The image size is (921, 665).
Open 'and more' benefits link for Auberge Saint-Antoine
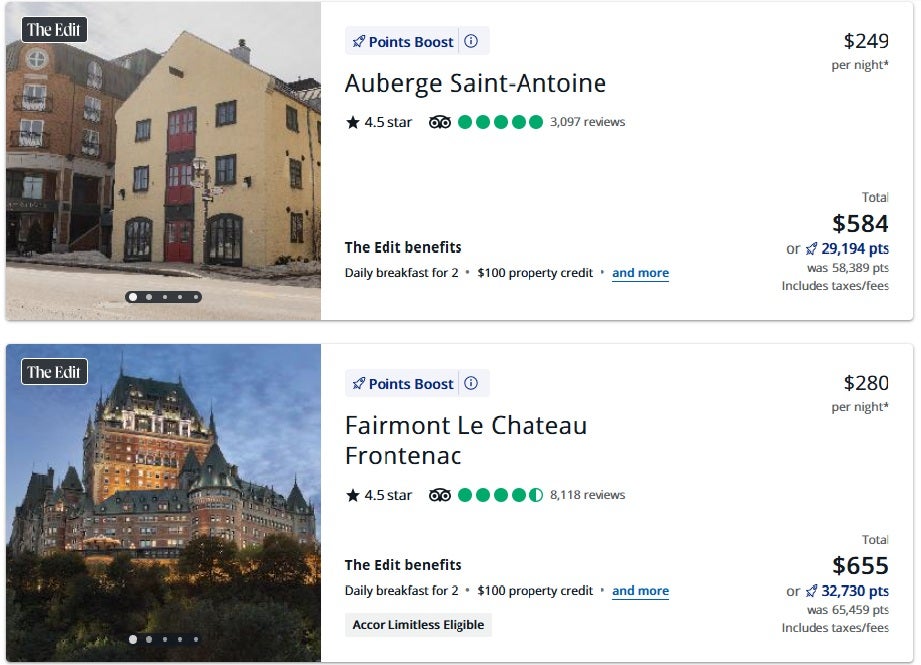click(640, 273)
